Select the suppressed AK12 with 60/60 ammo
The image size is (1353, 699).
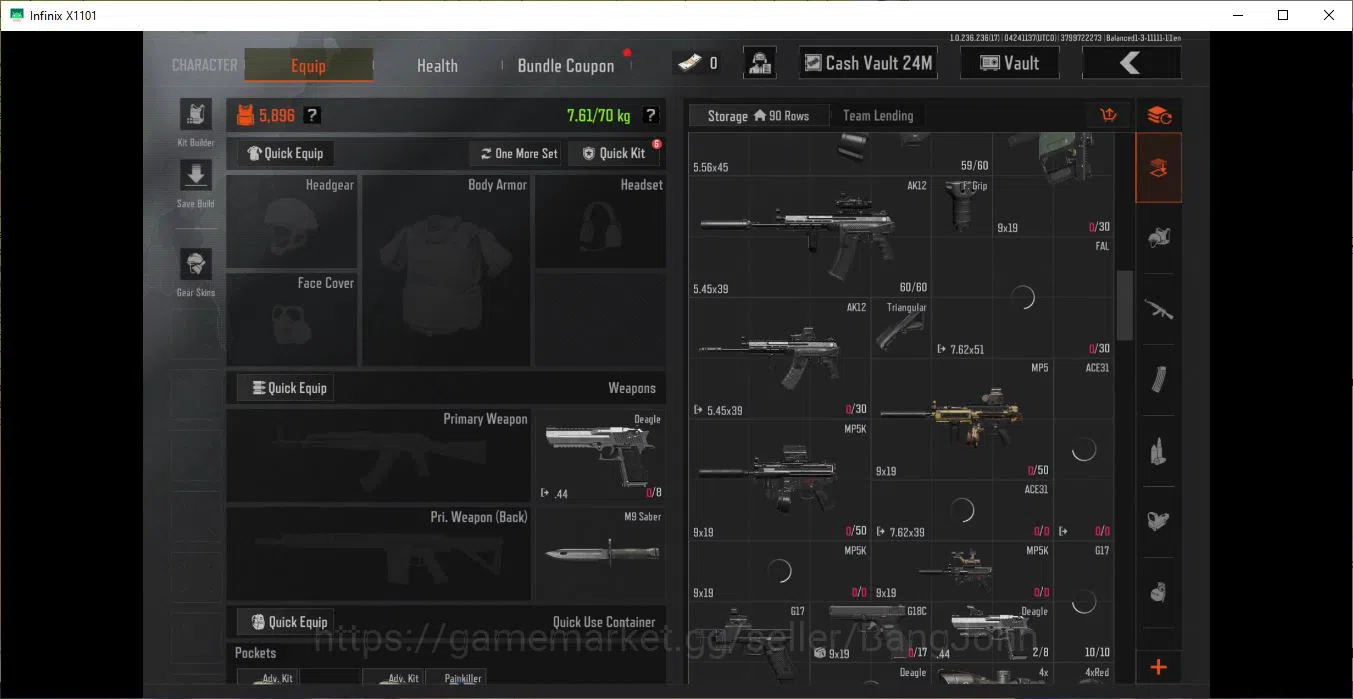pos(810,238)
